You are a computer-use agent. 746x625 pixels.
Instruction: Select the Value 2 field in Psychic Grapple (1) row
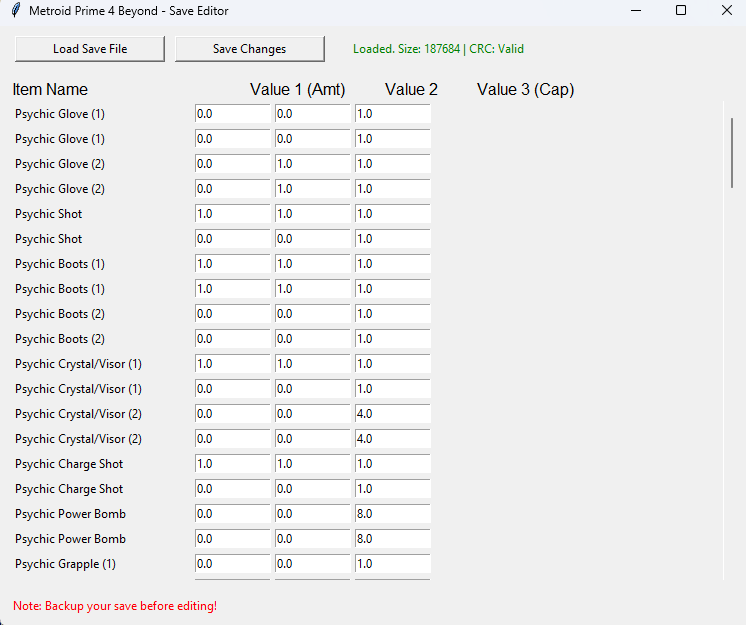(x=312, y=564)
